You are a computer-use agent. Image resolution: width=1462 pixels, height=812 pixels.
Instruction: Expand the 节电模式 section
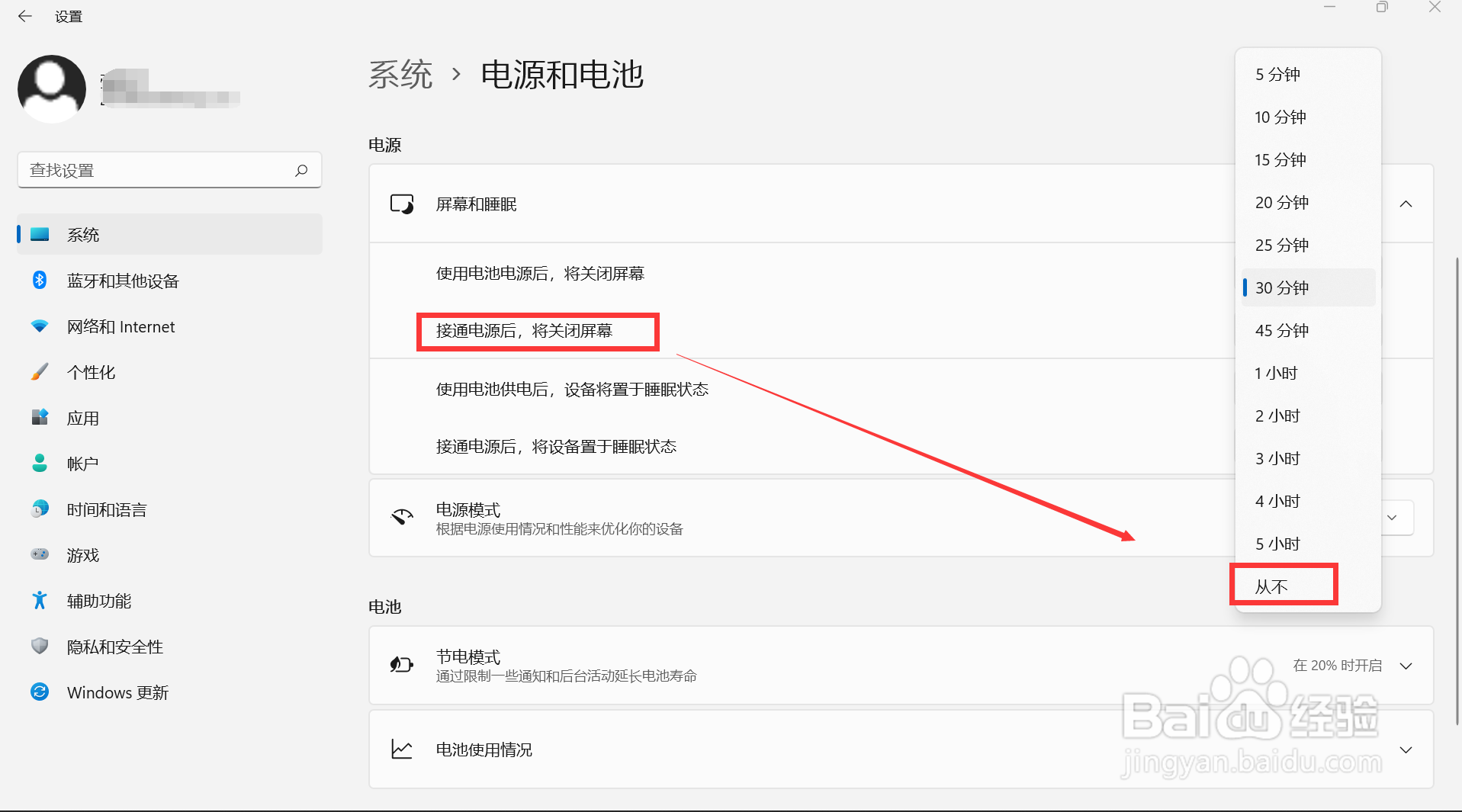coord(1406,665)
